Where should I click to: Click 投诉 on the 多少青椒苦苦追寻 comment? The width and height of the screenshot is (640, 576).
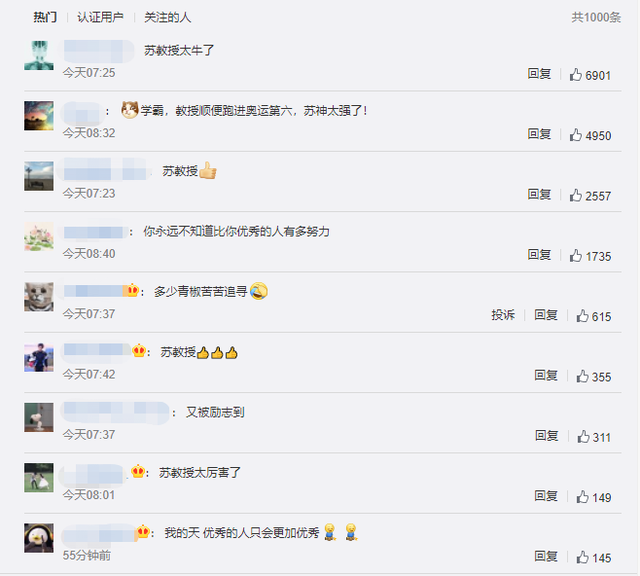pyautogui.click(x=503, y=315)
